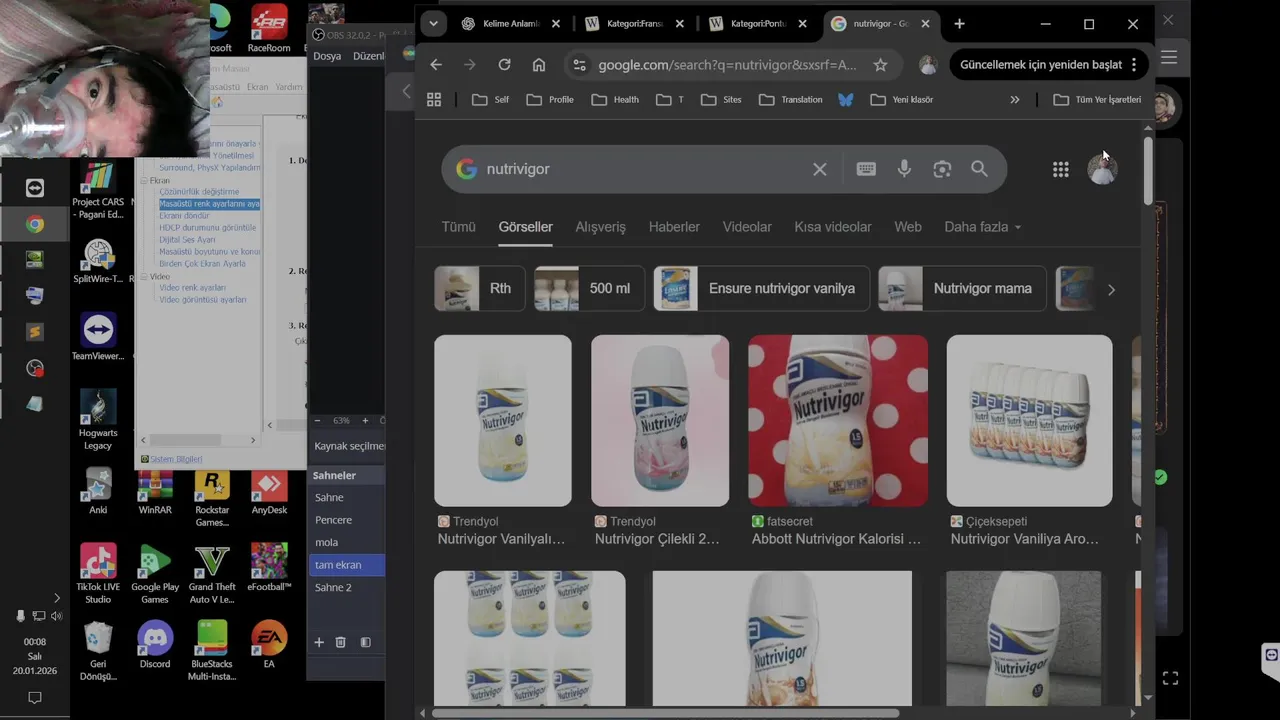Select Video renk ayarları in NVIDIA tree
The width and height of the screenshot is (1280, 720).
tap(192, 288)
